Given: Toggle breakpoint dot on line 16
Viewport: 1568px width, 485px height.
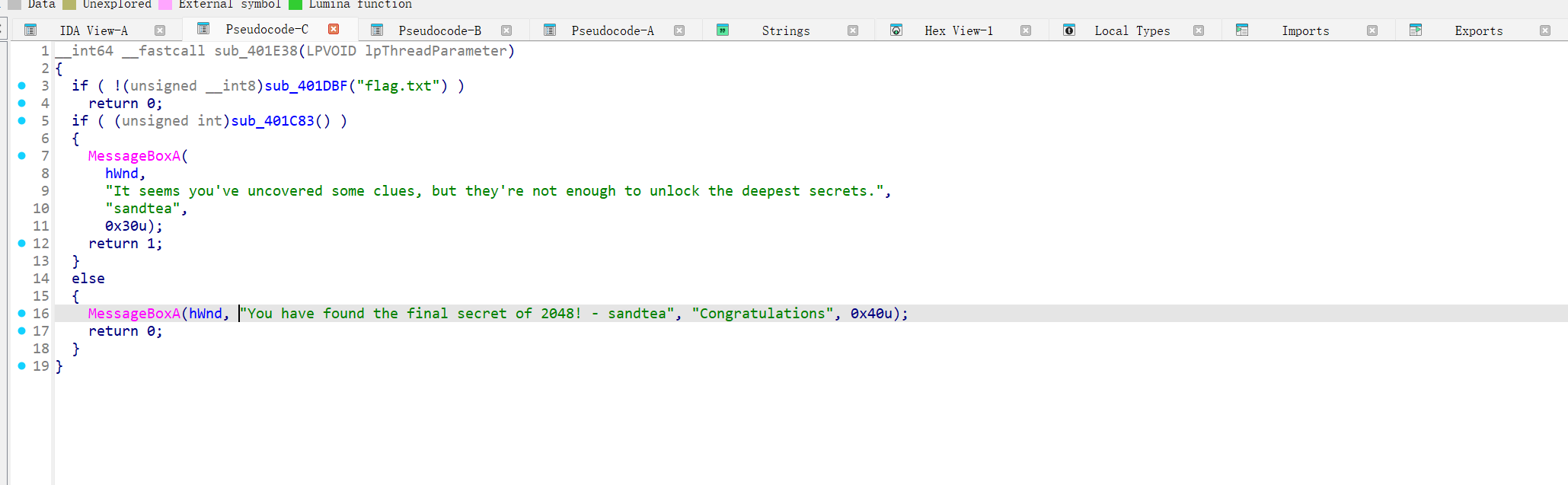Looking at the screenshot, I should point(22,314).
